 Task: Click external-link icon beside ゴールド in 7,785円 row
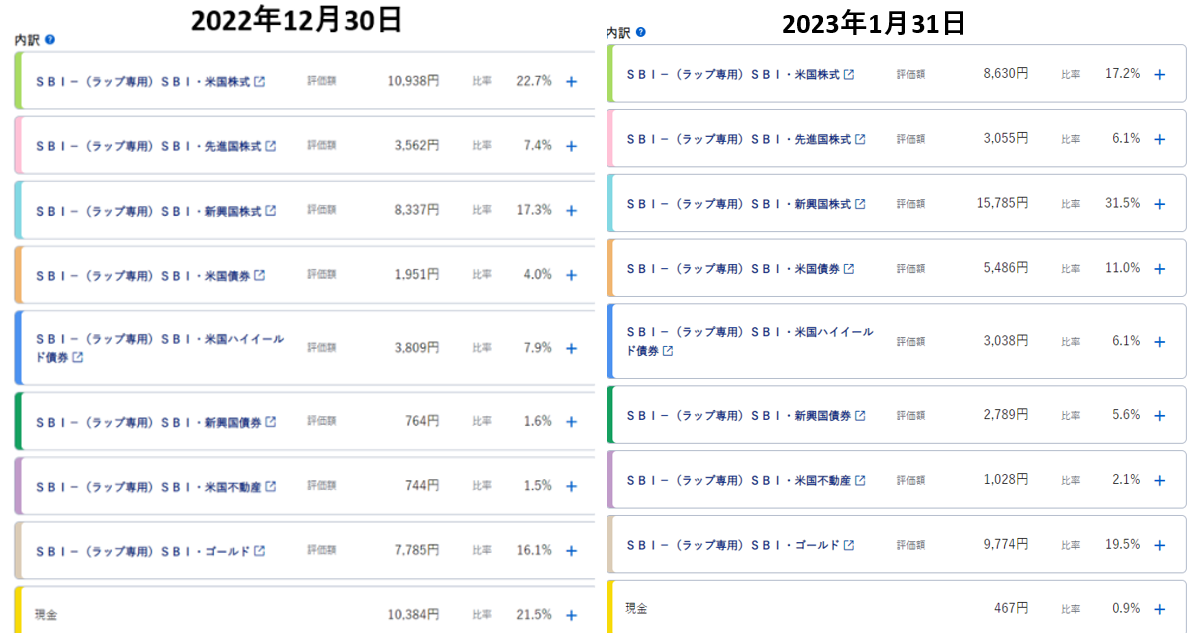click(260, 551)
